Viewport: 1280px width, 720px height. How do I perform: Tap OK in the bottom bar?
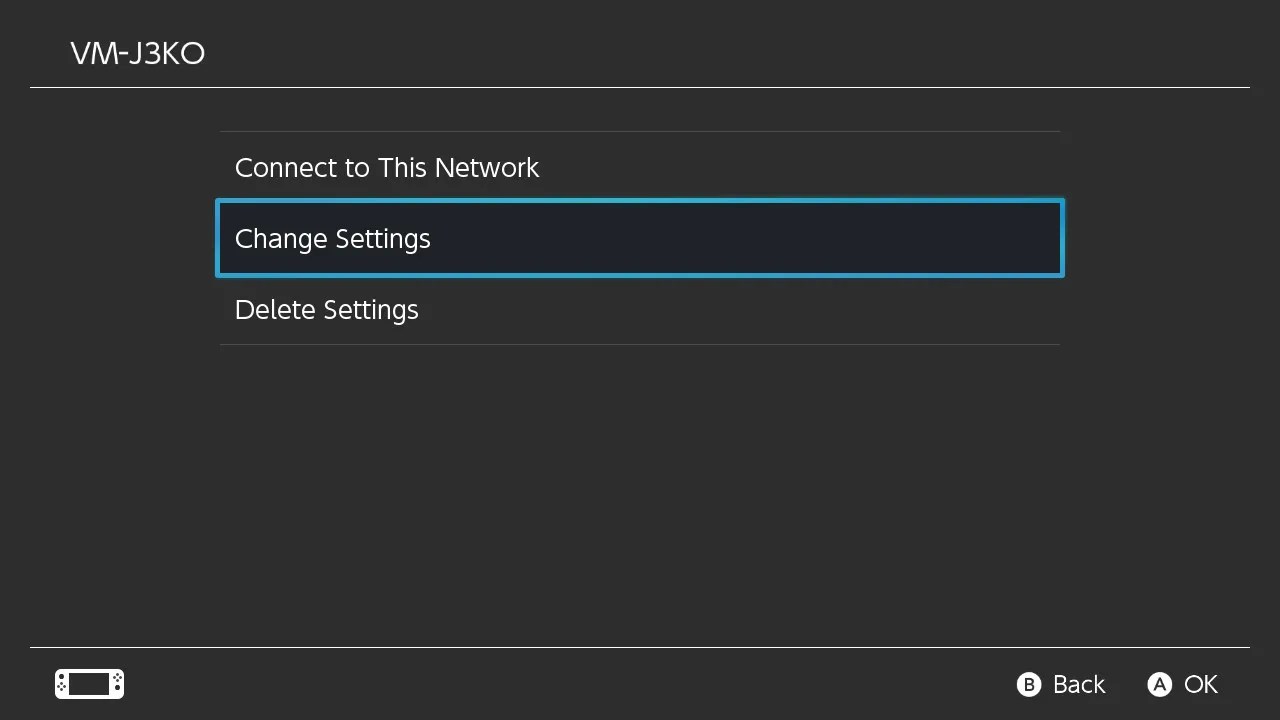pyautogui.click(x=1199, y=684)
